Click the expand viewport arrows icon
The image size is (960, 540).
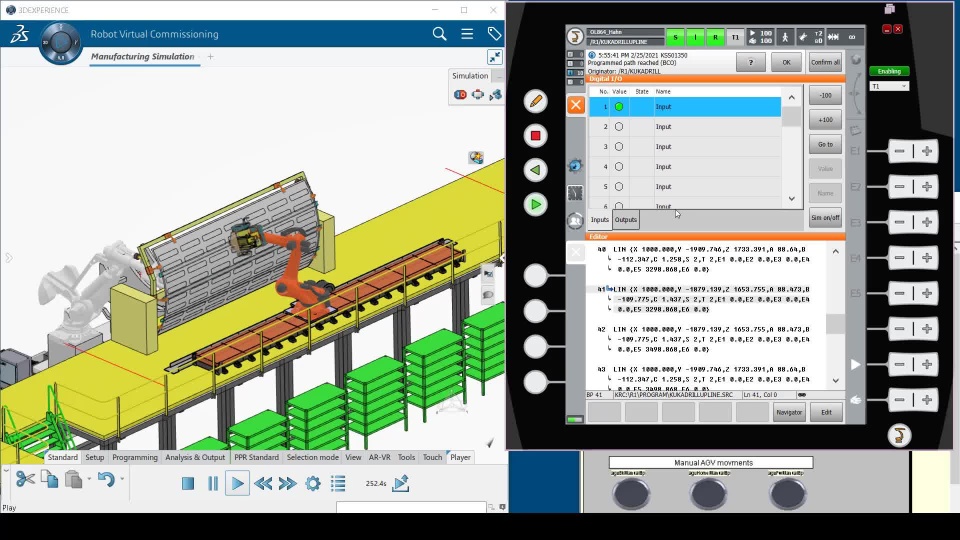(x=495, y=57)
